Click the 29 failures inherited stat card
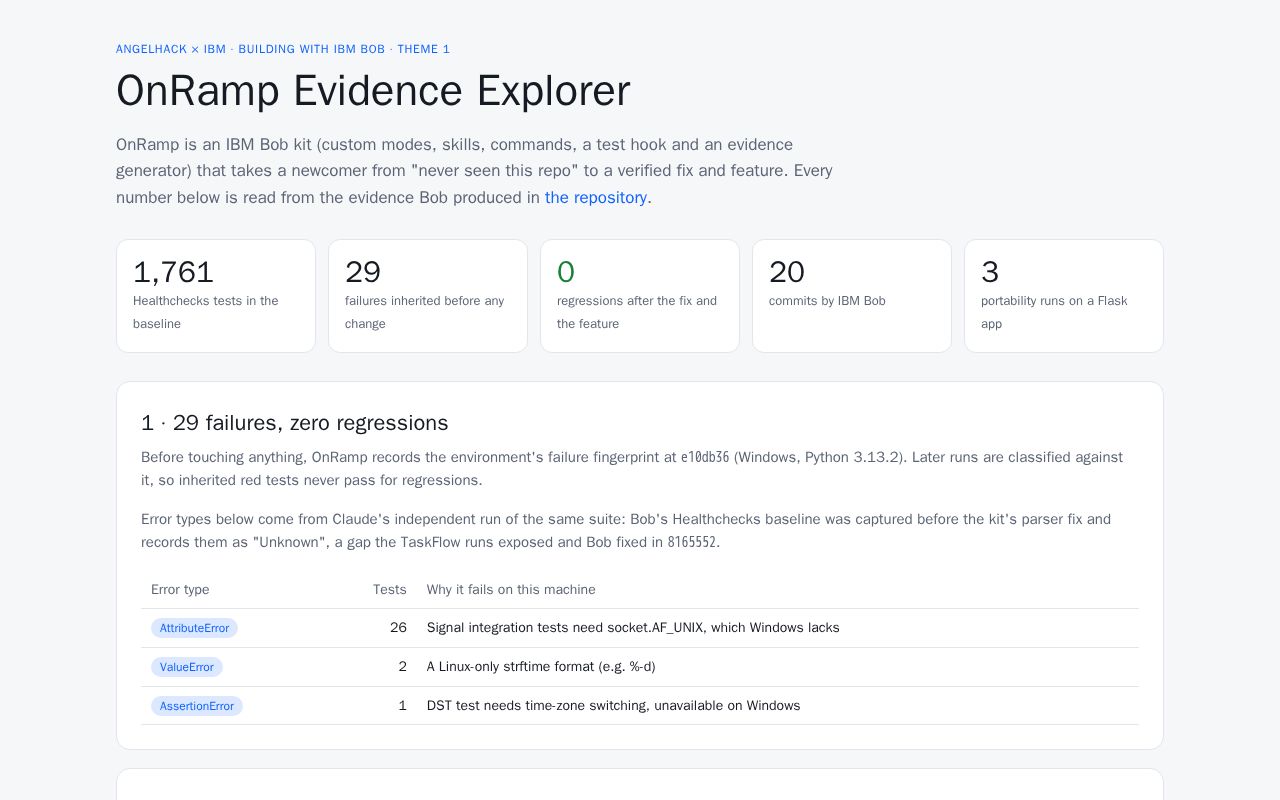Viewport: 1280px width, 800px height. (x=428, y=296)
